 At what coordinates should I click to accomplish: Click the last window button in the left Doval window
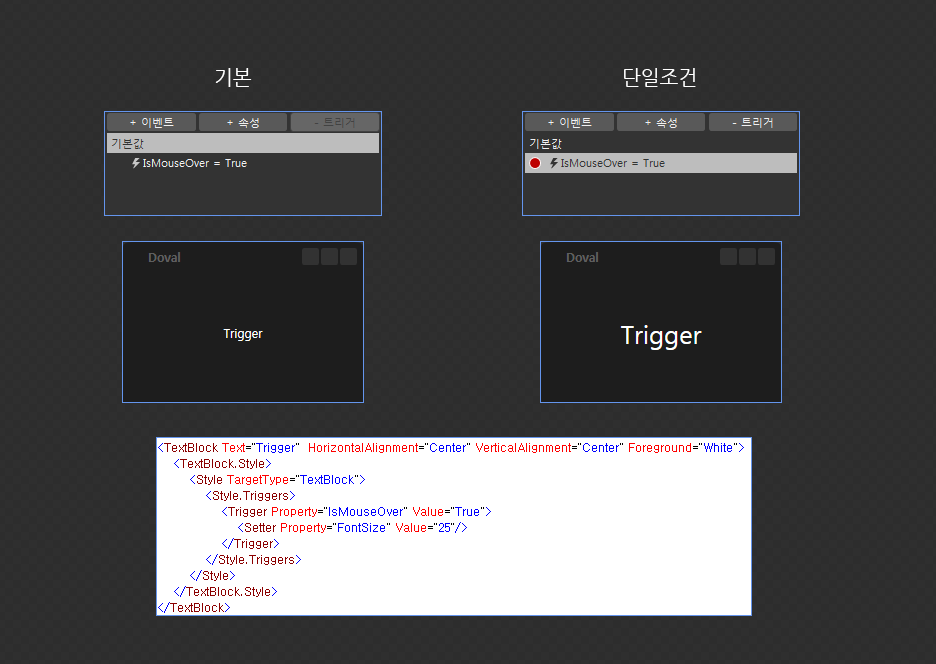point(349,257)
